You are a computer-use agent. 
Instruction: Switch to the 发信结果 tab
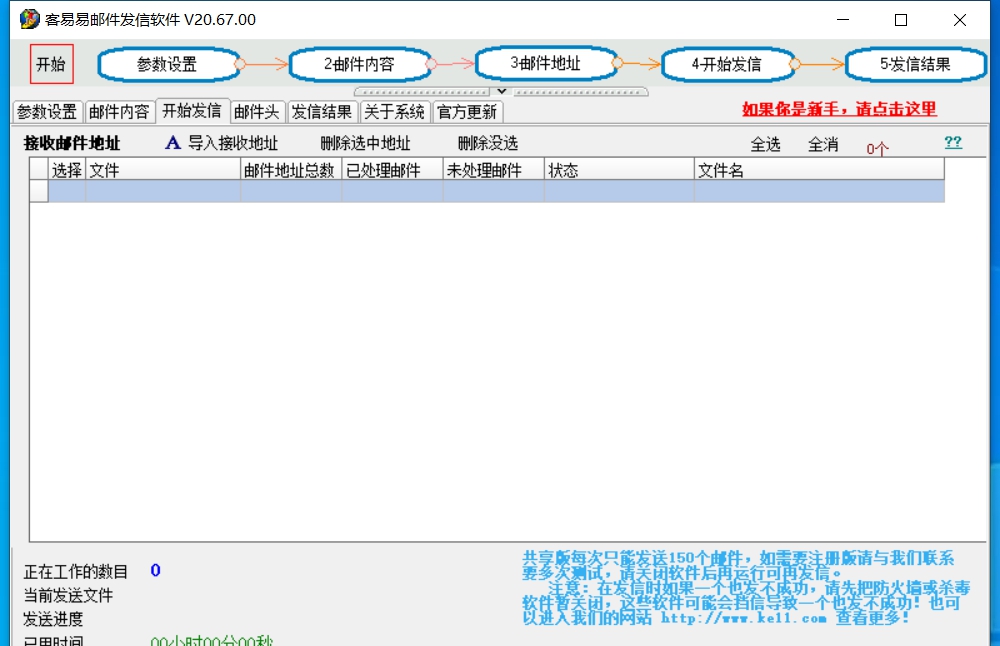322,112
